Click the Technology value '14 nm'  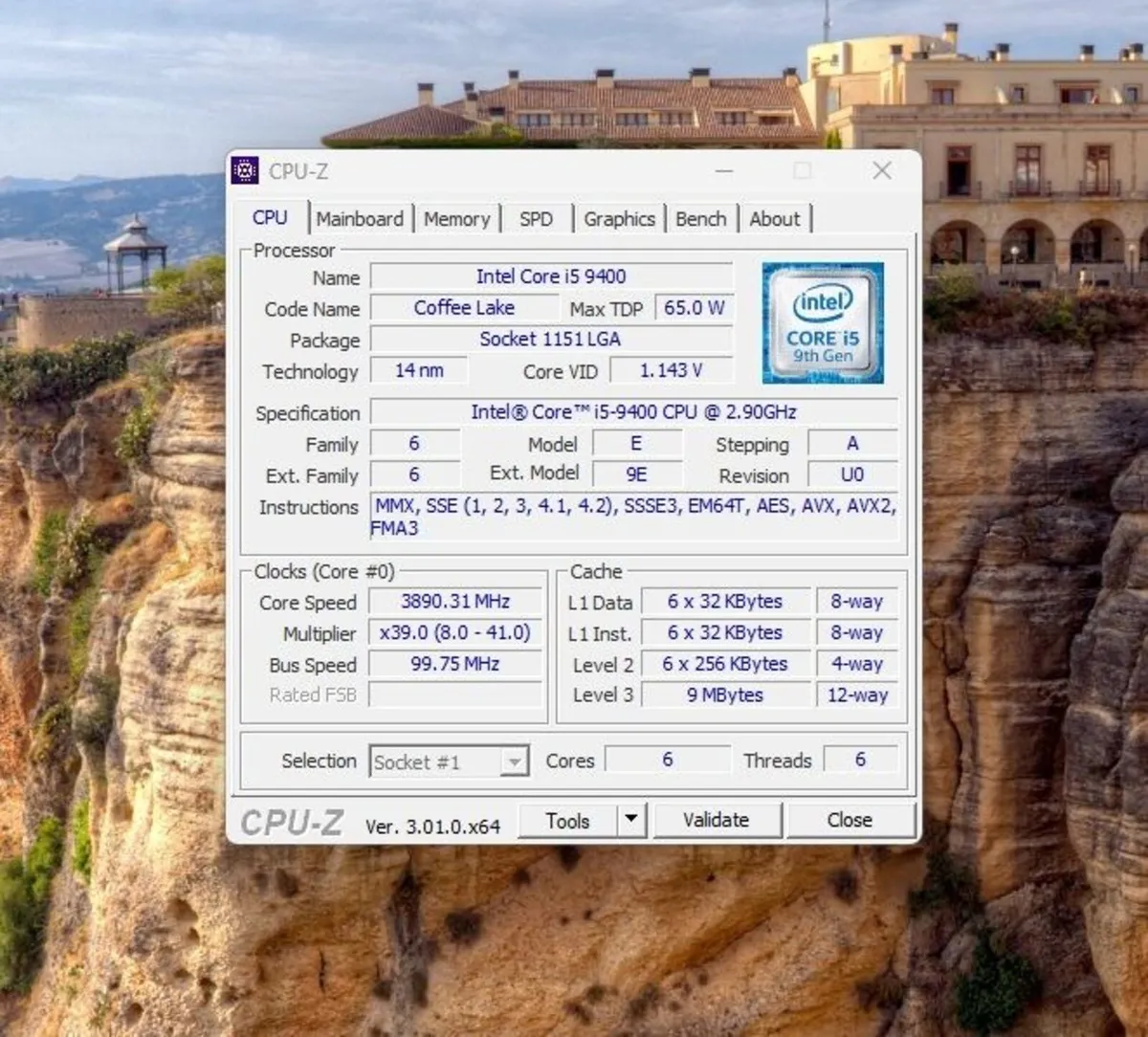click(x=419, y=370)
